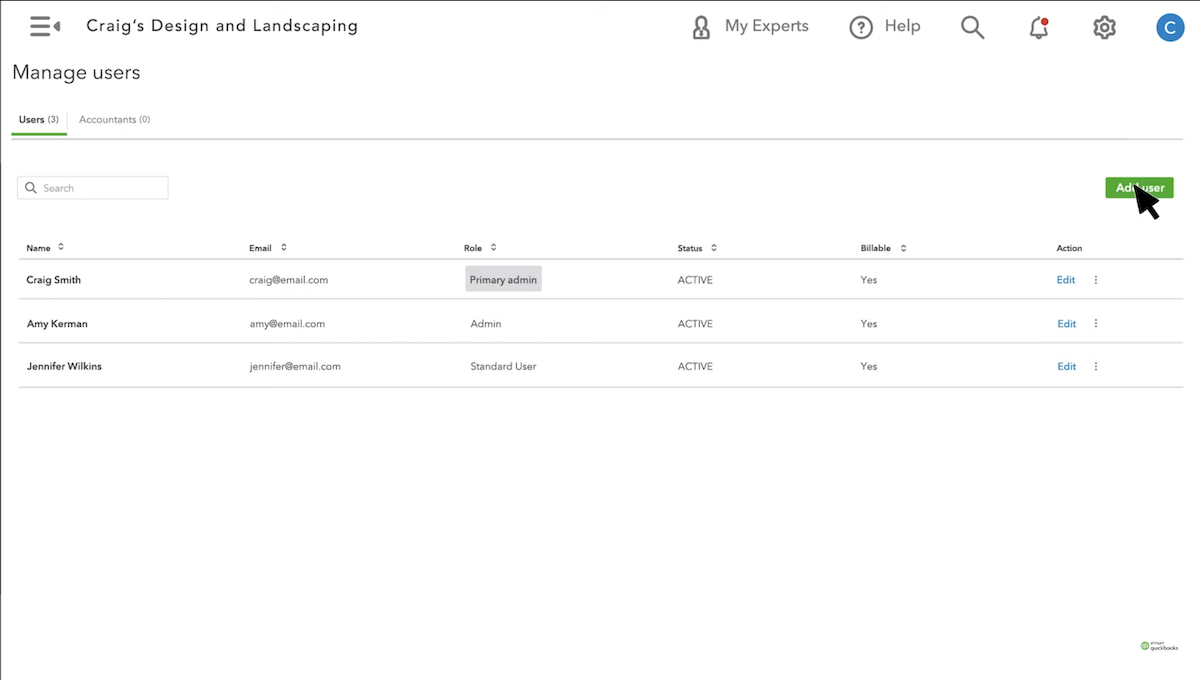Select the Jennifer Wilkins name cell
The height and width of the screenshot is (680, 1200).
point(64,367)
